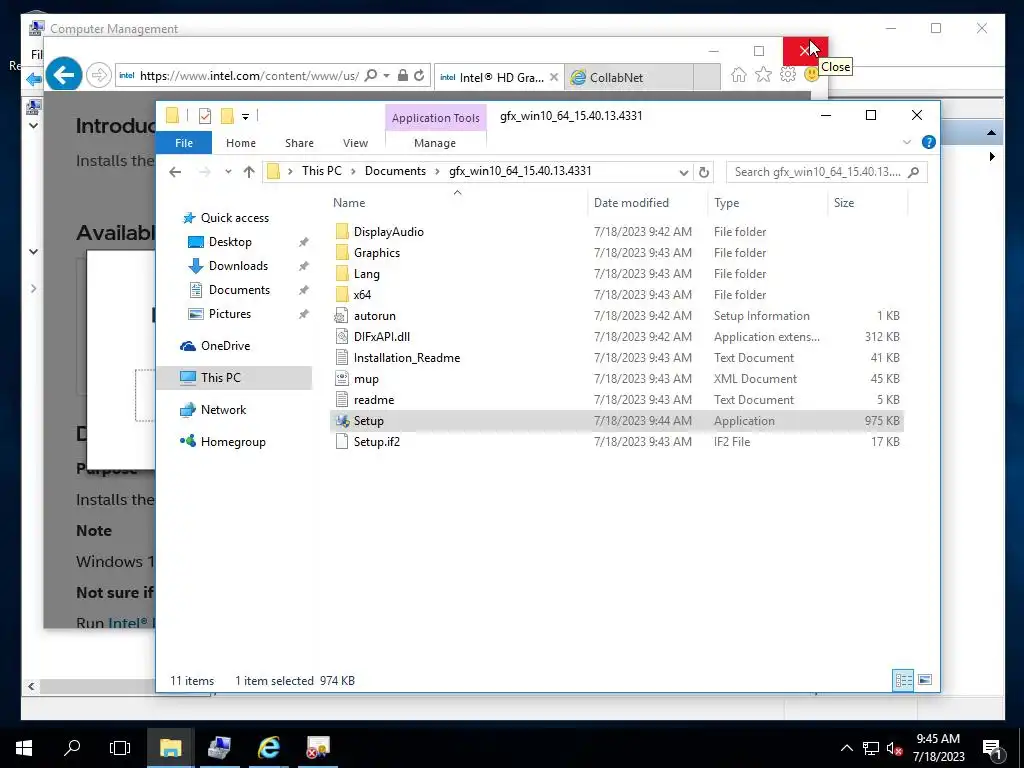Click Documents in the breadcrumb path
1024x768 pixels.
click(x=395, y=171)
